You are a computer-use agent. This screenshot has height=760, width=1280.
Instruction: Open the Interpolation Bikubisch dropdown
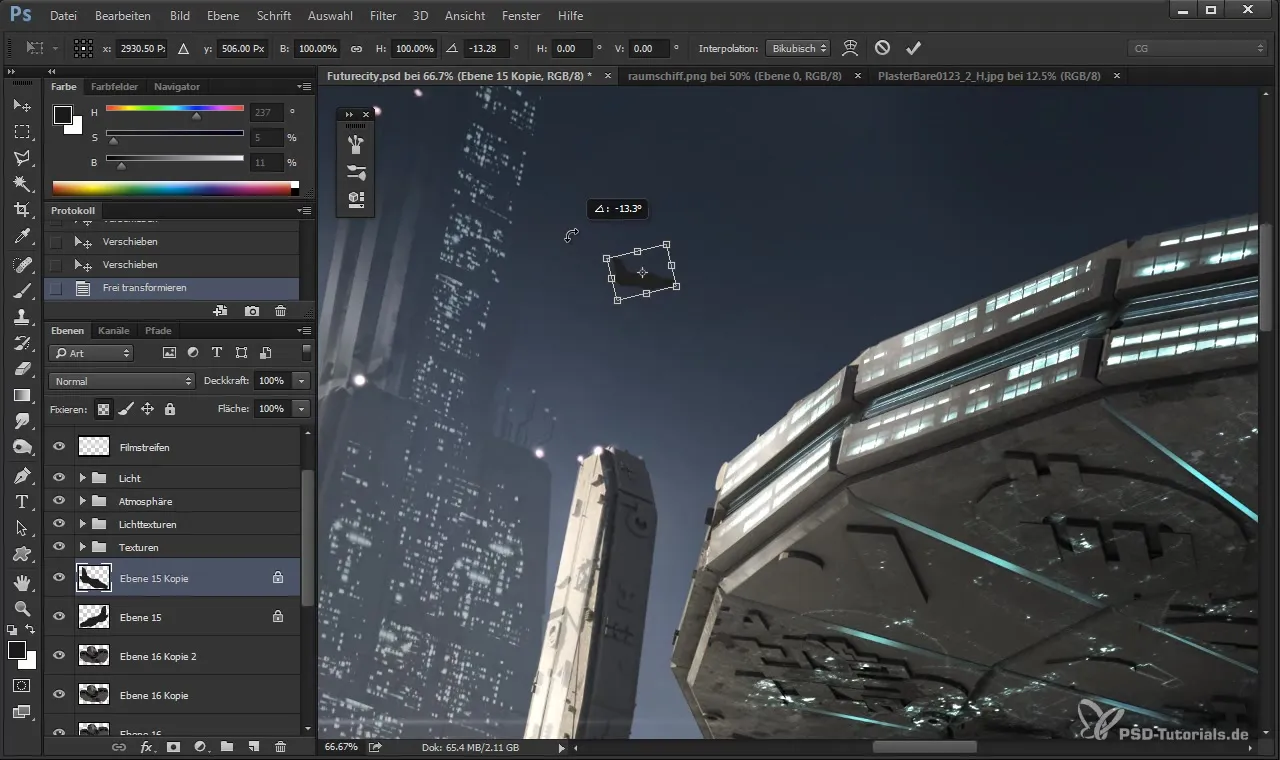(798, 48)
